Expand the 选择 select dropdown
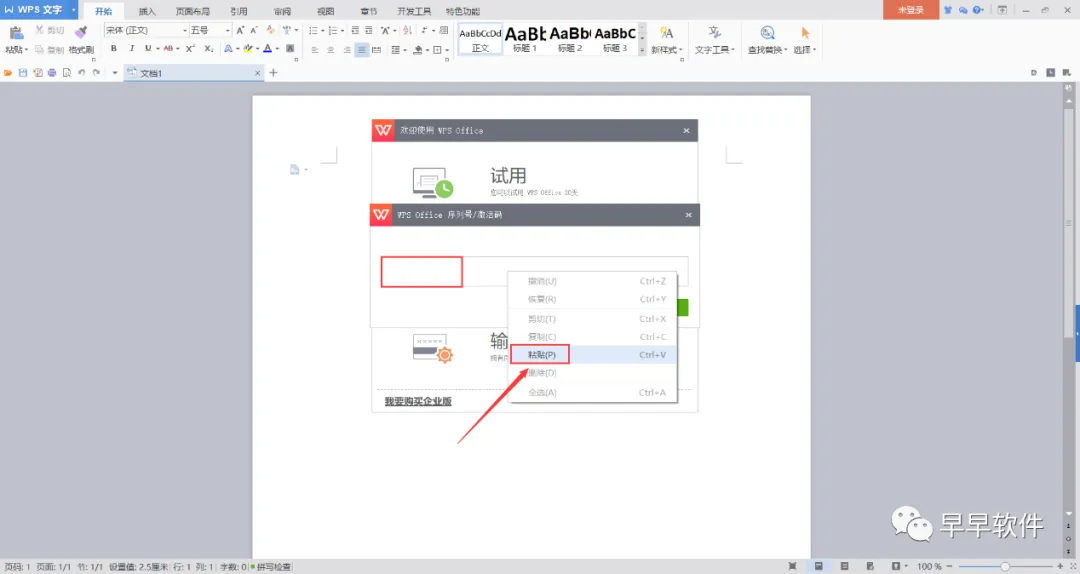The height and width of the screenshot is (574, 1080). [x=814, y=50]
